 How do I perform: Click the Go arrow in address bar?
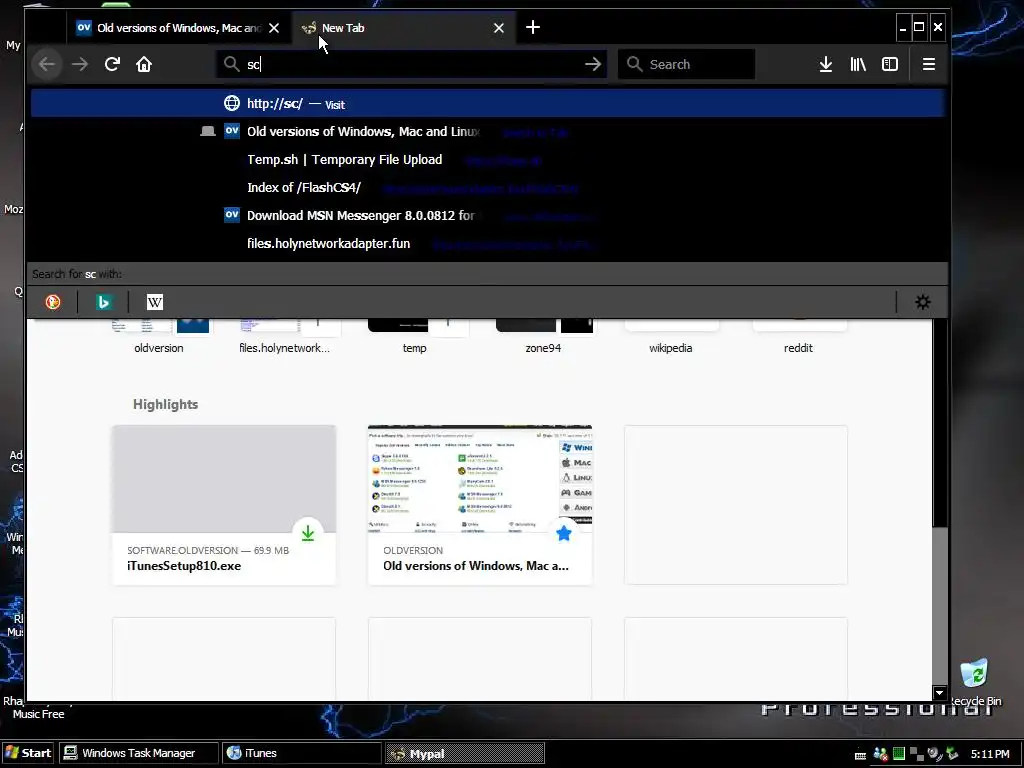coord(593,64)
